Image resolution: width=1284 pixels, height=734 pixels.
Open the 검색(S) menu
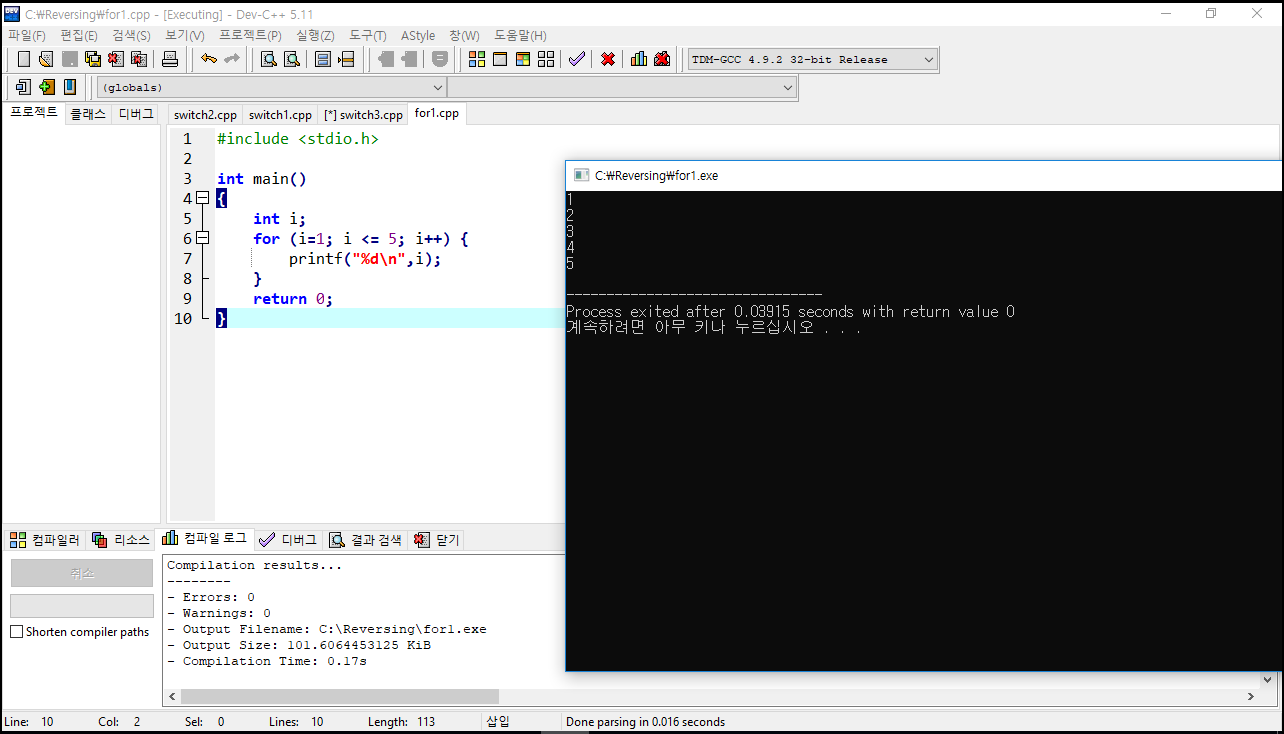131,35
